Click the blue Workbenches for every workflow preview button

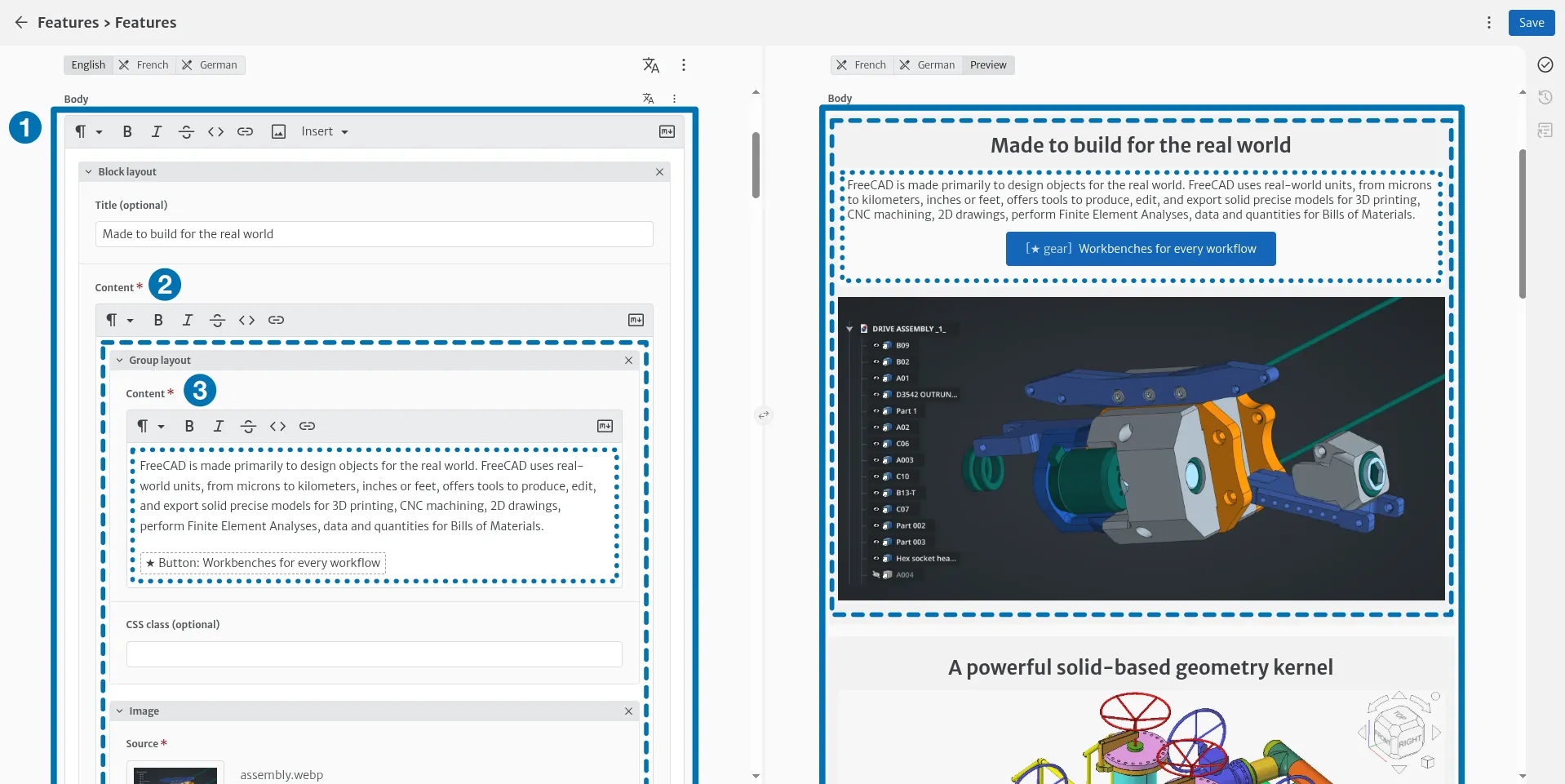point(1141,249)
